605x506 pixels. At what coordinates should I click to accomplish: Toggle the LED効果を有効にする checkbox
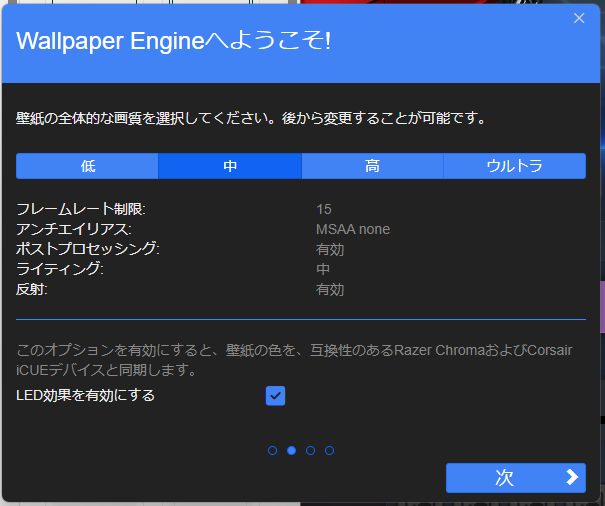click(275, 396)
